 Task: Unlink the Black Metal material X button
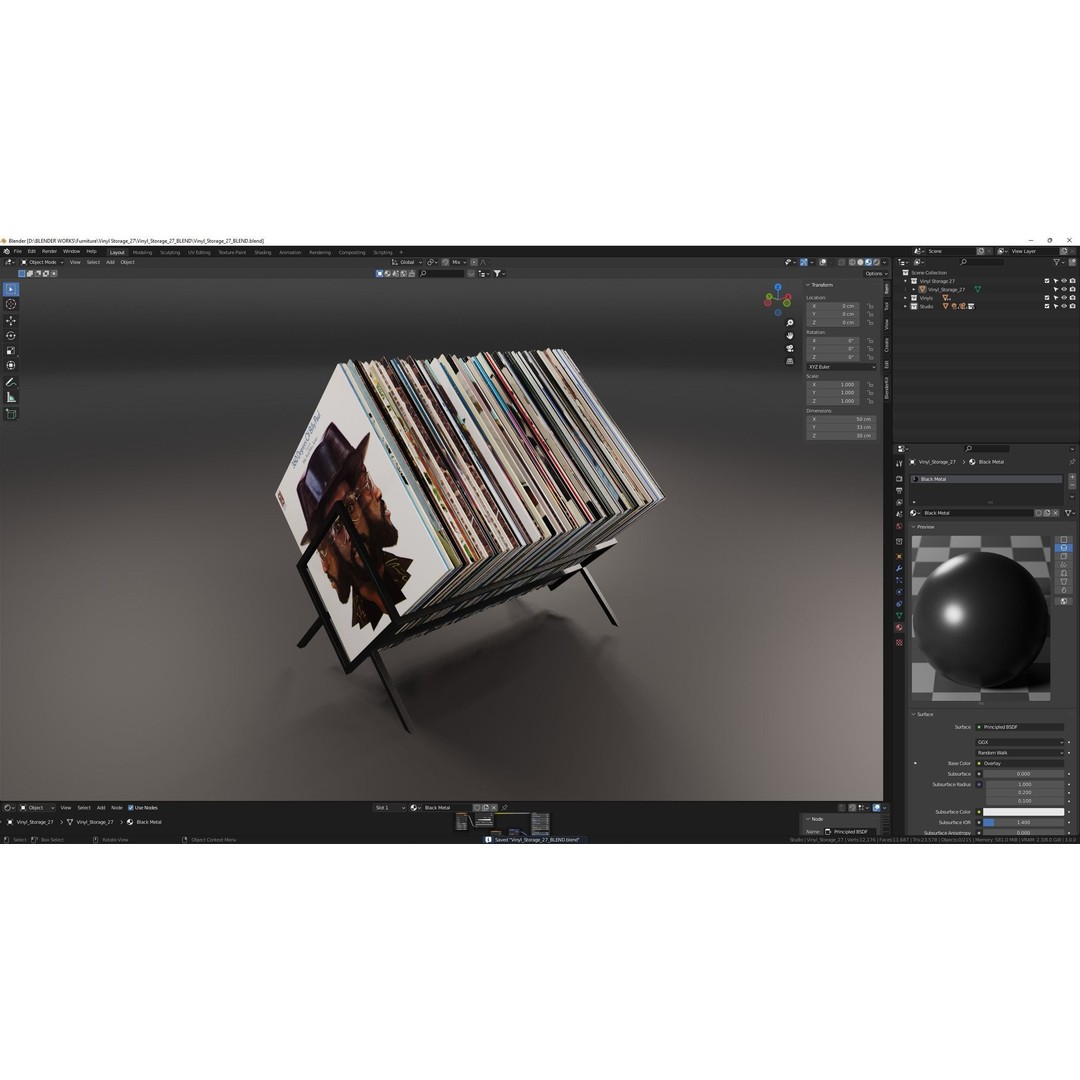click(x=1055, y=513)
